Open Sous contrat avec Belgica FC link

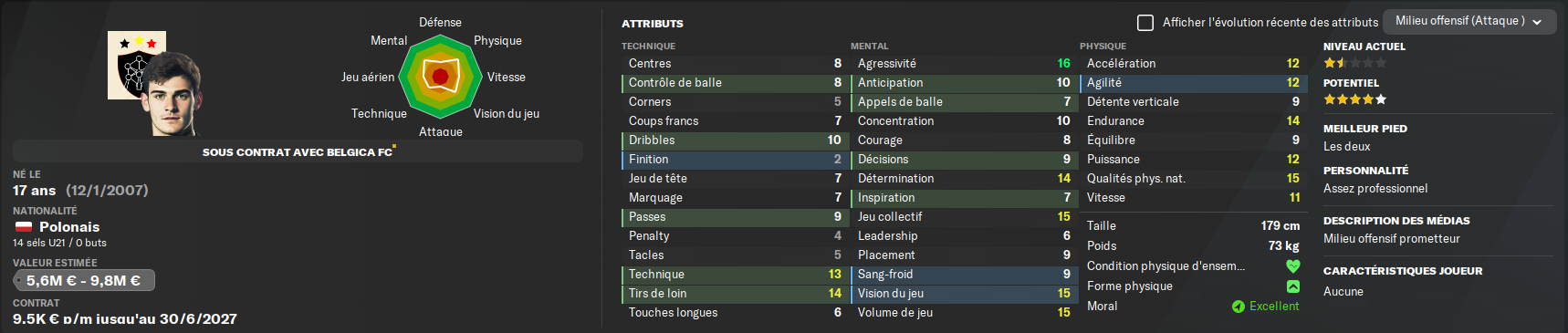(x=298, y=152)
